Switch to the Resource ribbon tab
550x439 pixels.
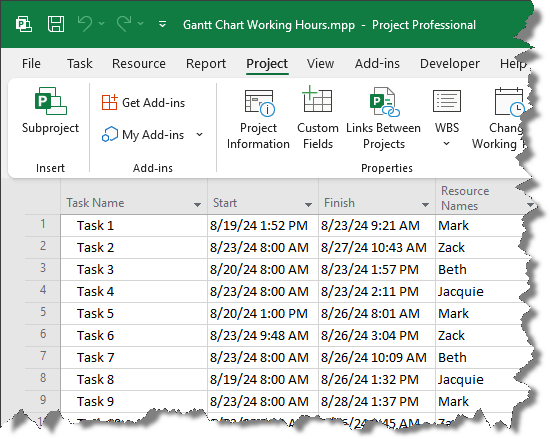tap(139, 63)
